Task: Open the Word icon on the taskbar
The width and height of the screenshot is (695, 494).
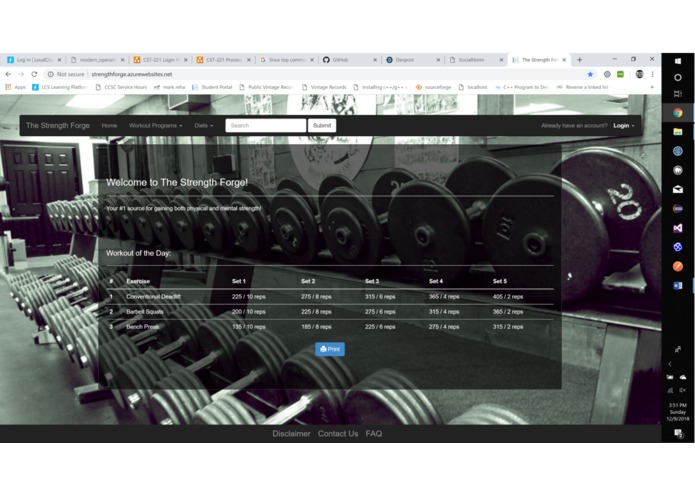Action: coord(678,286)
